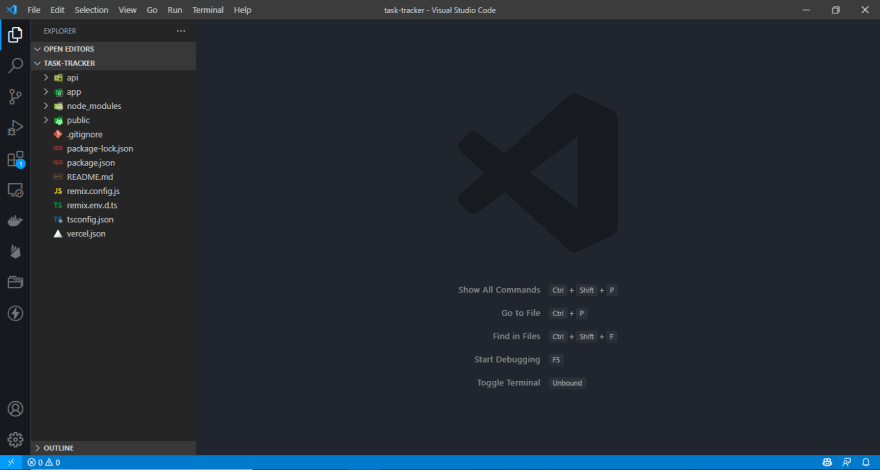Click the remote window indicator in status bar

coord(11,463)
